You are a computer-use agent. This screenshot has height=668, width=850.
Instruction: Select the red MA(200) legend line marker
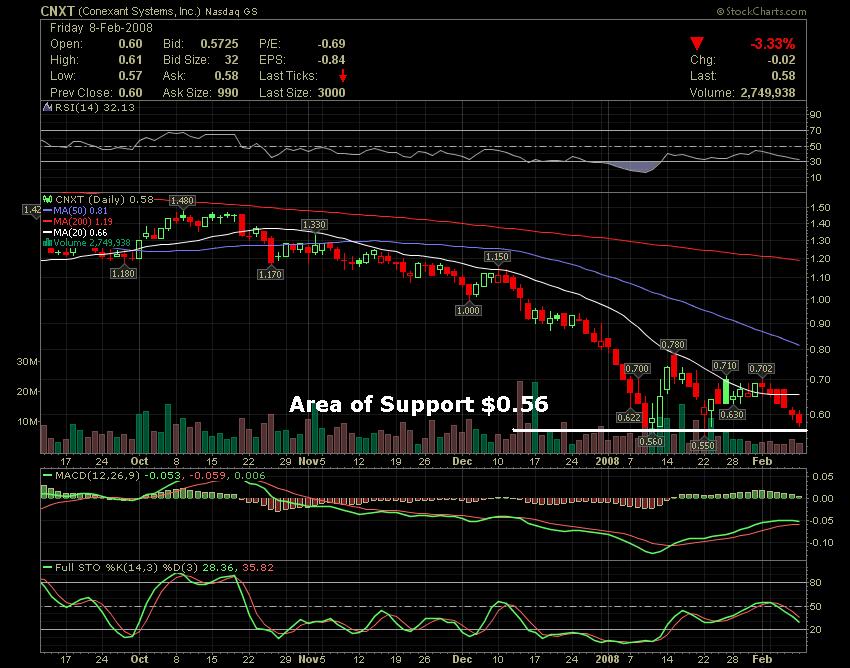click(x=48, y=221)
